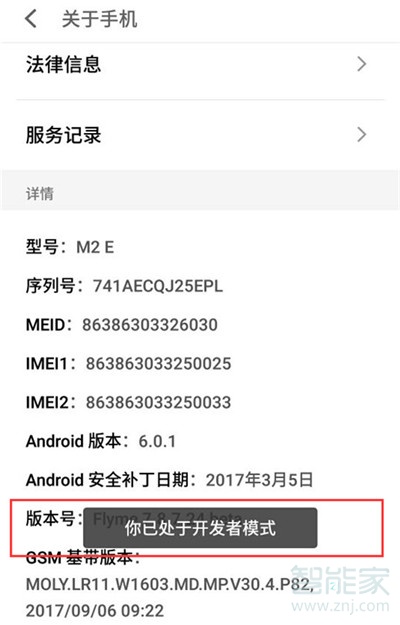Tap the GSM 基带版本 label
The image size is (400, 625).
pyautogui.click(x=82, y=557)
